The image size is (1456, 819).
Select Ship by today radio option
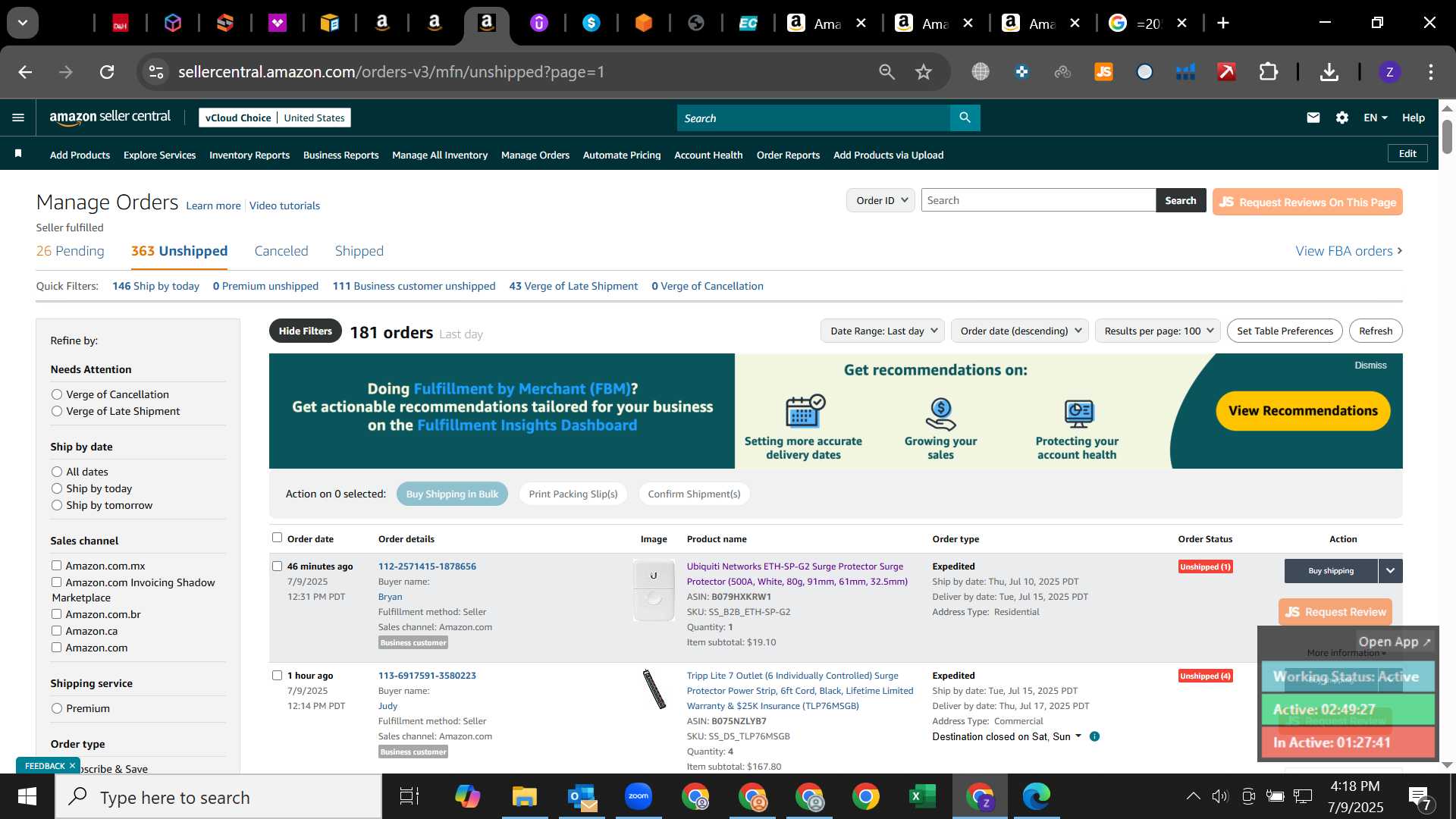pos(57,488)
